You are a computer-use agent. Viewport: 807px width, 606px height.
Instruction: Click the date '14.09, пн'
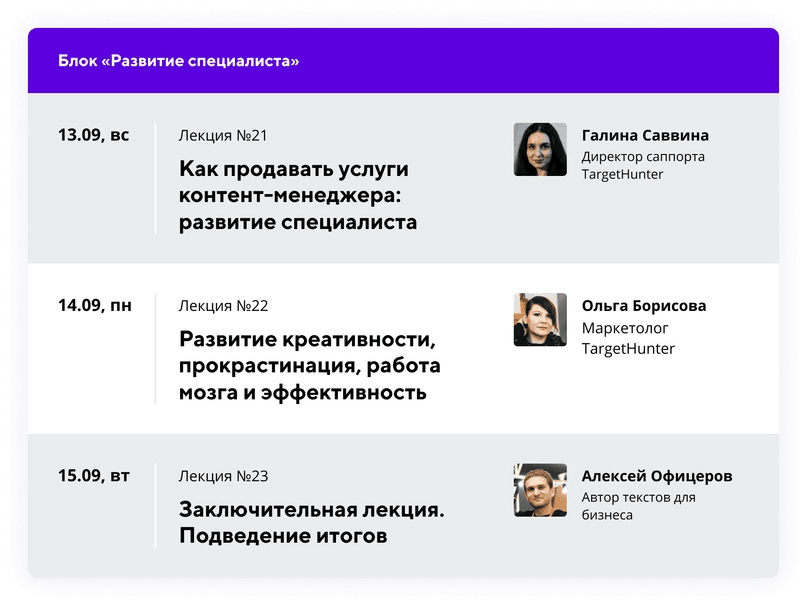[x=95, y=305]
